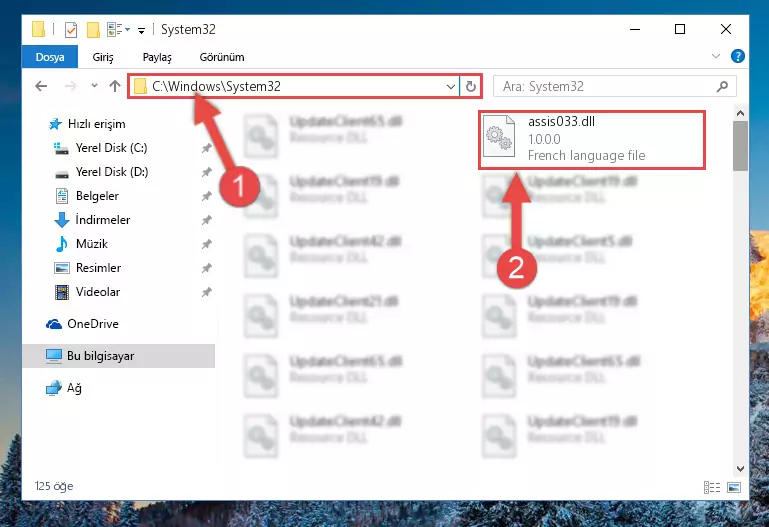
Task: Click the Properties checkmark quick access icon
Action: click(x=71, y=30)
